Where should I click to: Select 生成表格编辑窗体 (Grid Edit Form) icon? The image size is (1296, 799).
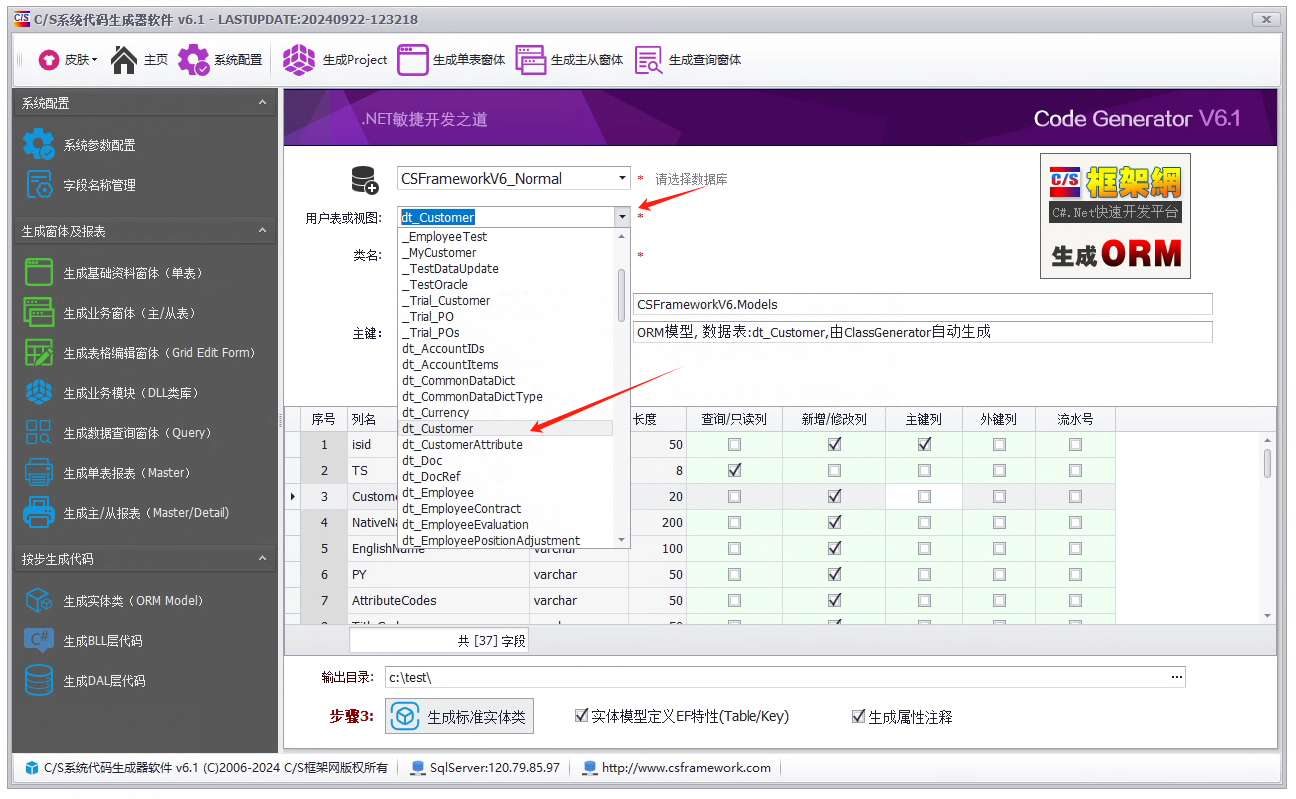click(39, 352)
